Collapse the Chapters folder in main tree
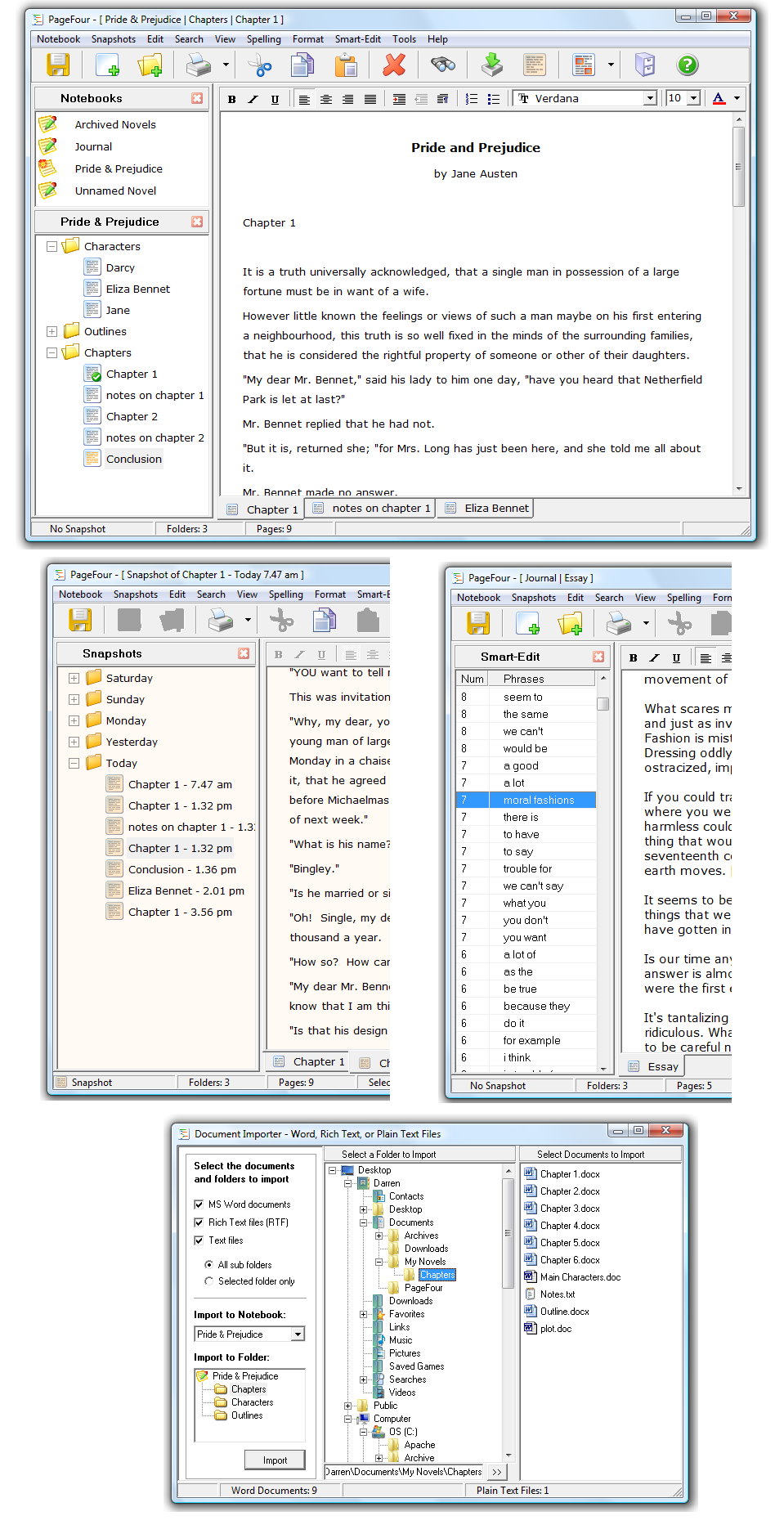The height and width of the screenshot is (1525, 784). point(52,352)
